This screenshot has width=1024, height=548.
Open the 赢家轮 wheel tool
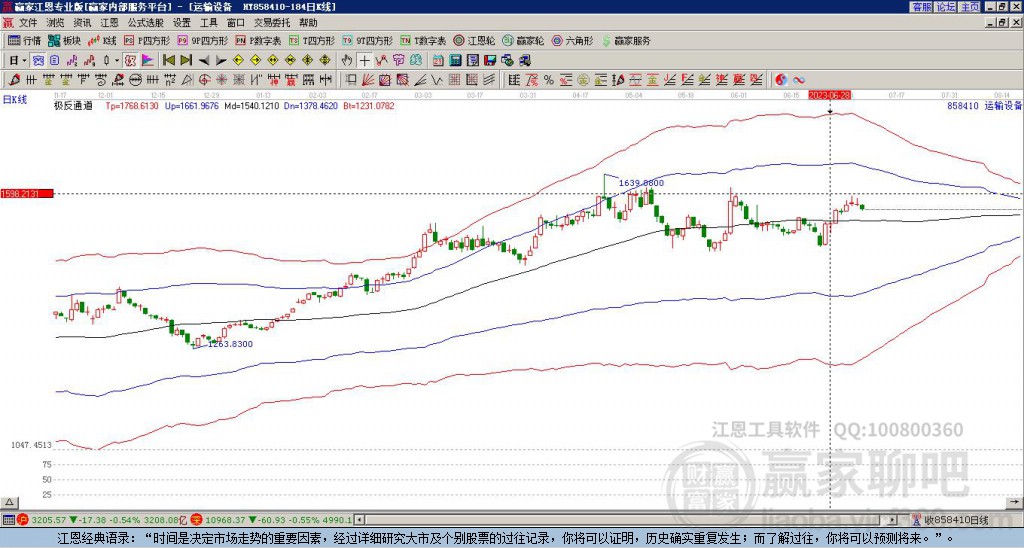523,40
